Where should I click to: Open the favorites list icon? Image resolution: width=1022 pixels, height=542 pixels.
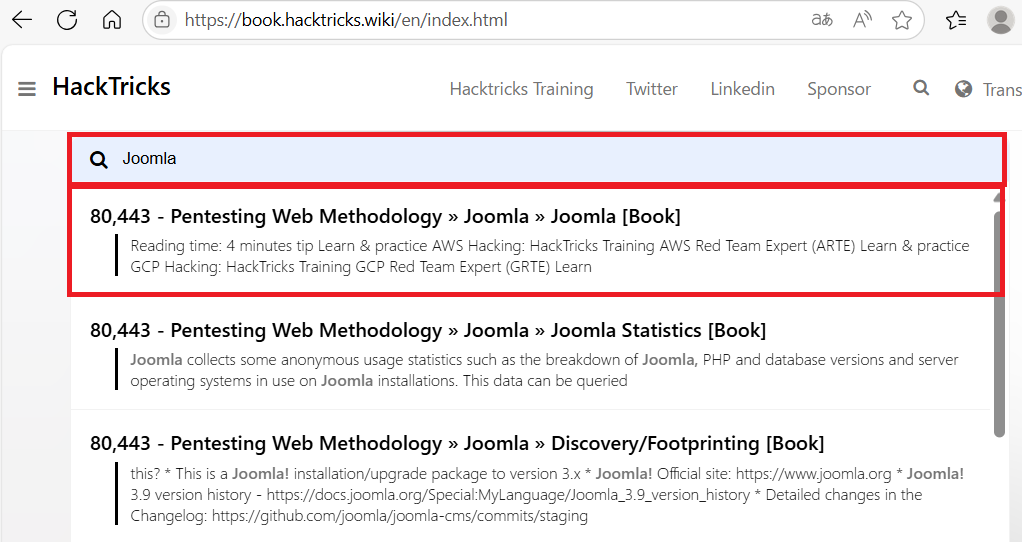click(956, 20)
